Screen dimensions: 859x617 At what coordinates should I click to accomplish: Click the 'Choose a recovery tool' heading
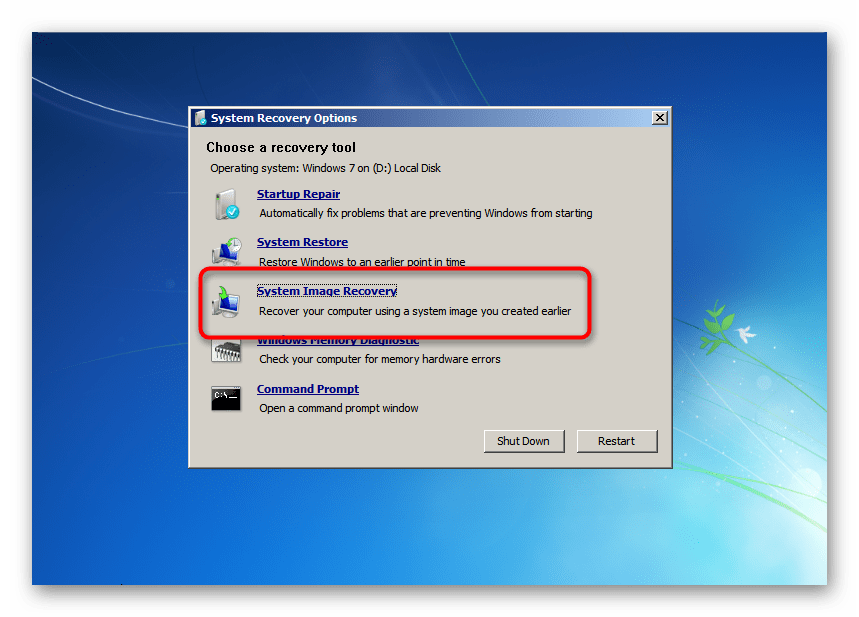280,148
